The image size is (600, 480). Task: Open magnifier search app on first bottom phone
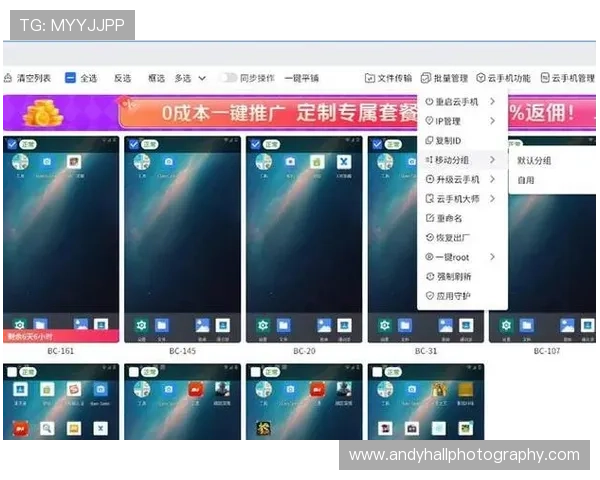[x=47, y=428]
